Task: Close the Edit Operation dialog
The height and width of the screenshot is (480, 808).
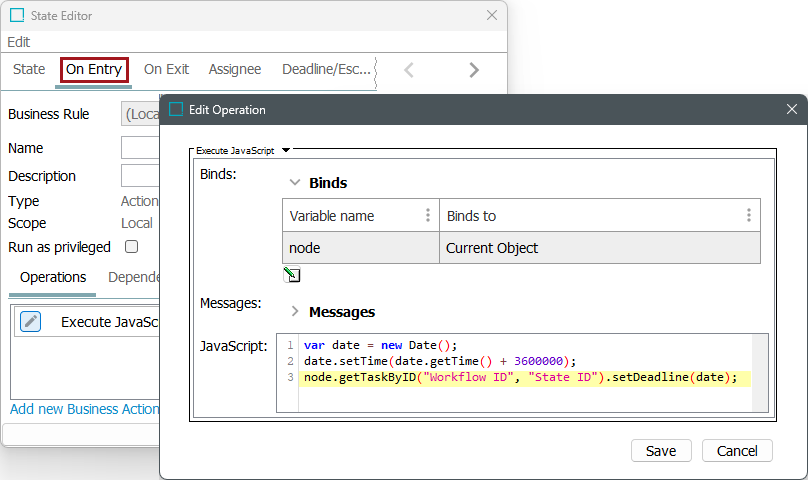Action: [x=791, y=109]
